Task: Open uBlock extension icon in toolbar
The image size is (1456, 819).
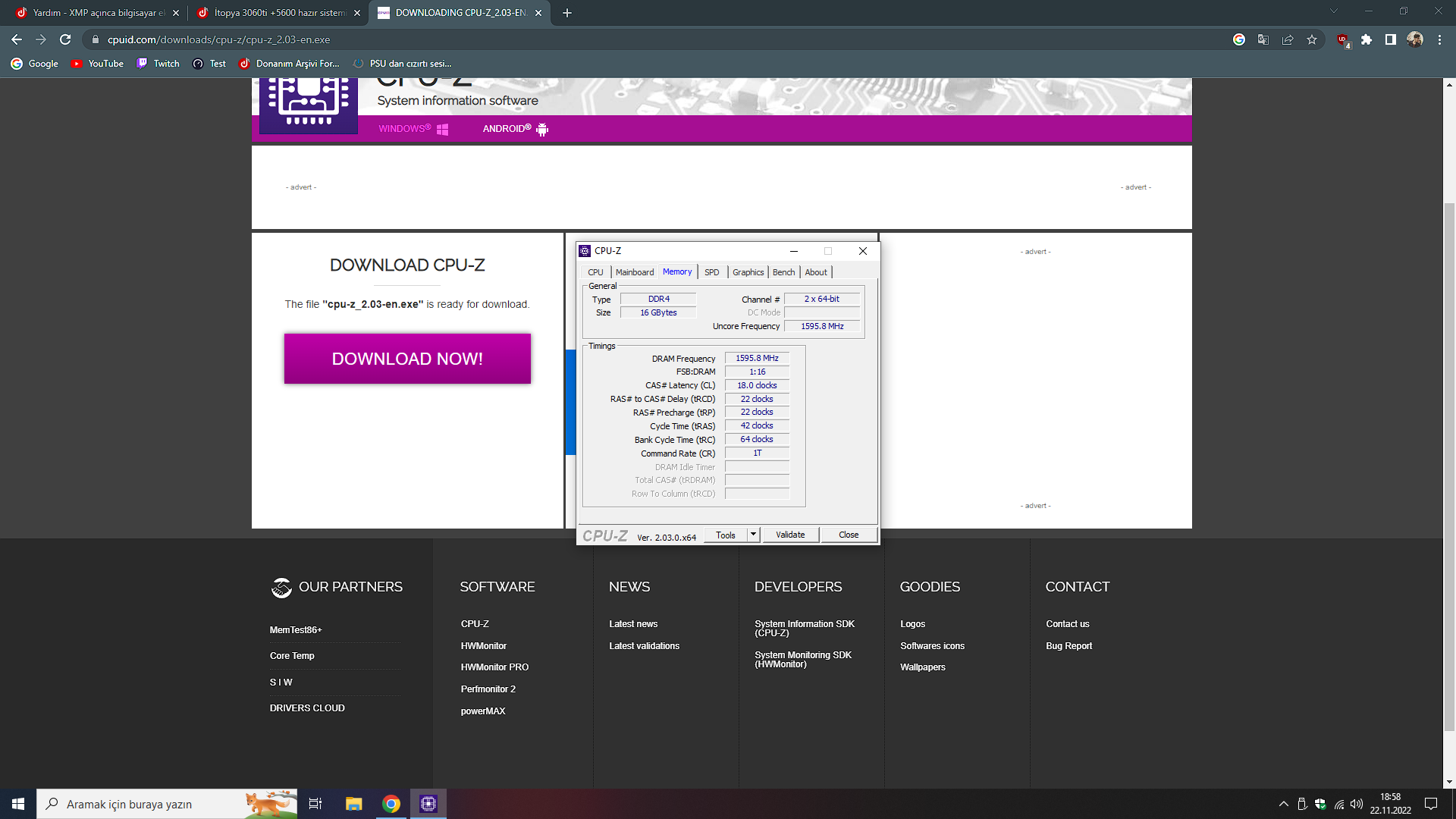Action: coord(1343,40)
